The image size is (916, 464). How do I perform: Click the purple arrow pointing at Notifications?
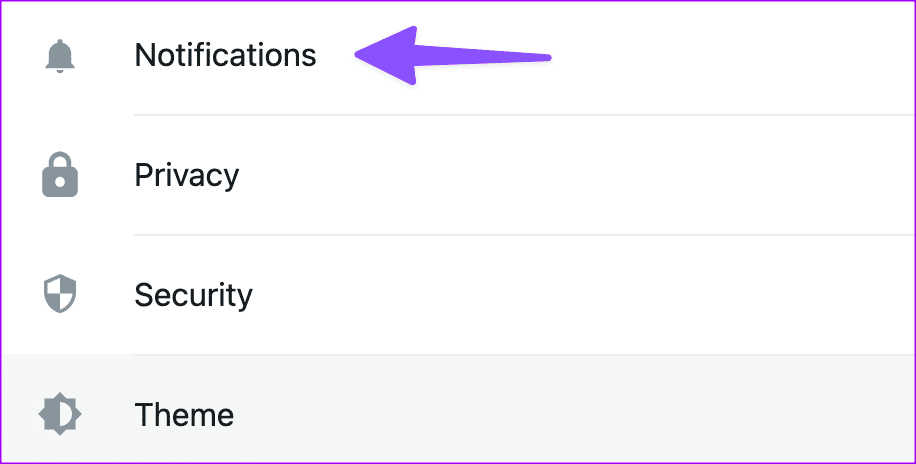453,56
